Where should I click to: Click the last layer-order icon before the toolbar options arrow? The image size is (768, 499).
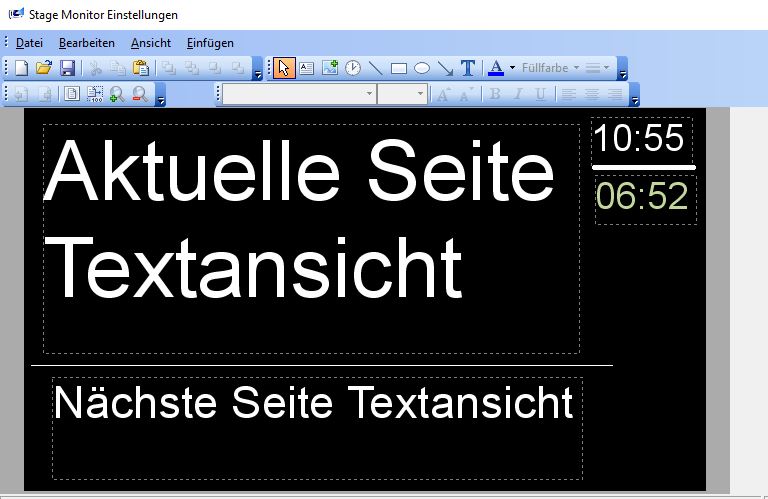[x=238, y=68]
